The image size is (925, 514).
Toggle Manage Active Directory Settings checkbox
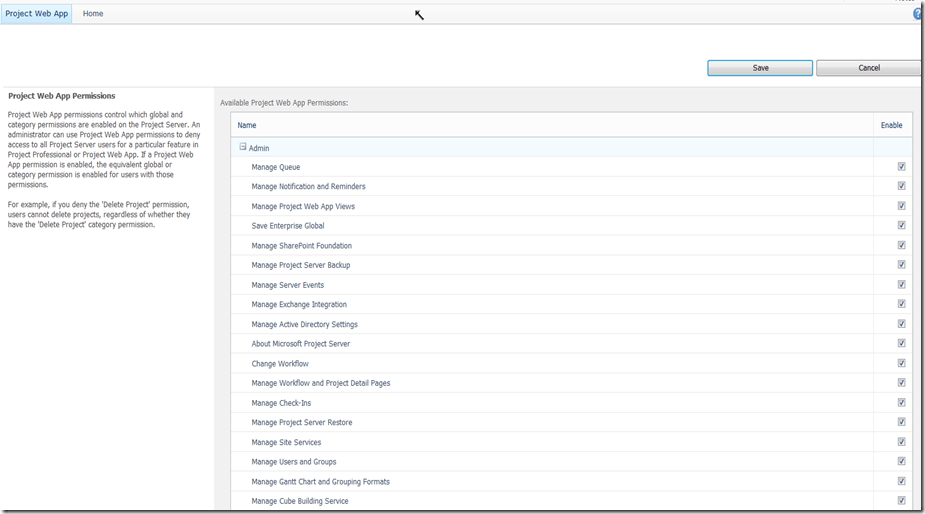(x=901, y=324)
